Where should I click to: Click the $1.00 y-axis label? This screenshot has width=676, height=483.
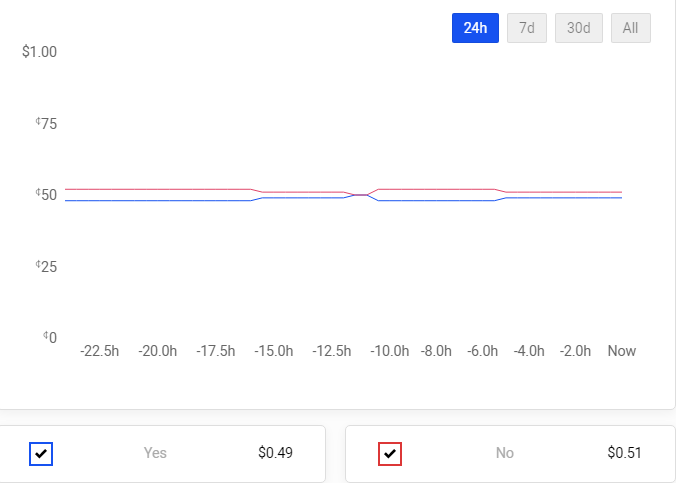tap(40, 51)
